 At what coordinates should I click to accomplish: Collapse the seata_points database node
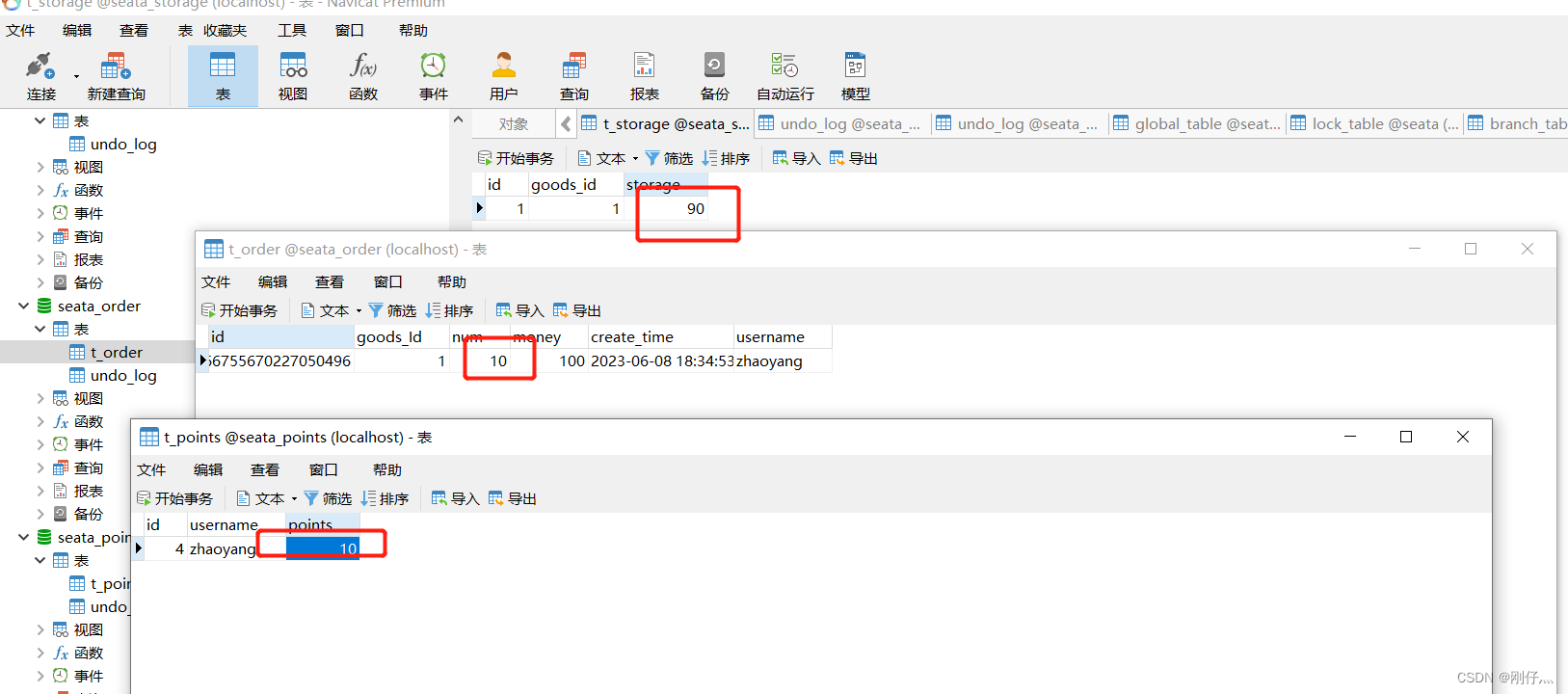click(23, 537)
